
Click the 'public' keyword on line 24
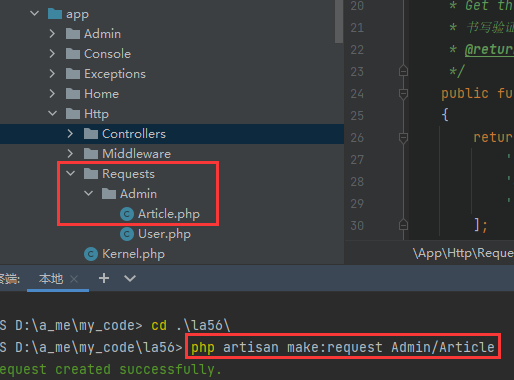[465, 94]
